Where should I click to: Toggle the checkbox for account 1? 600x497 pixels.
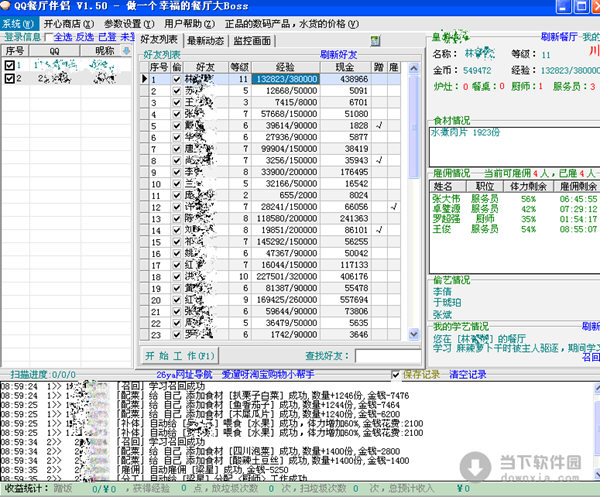click(x=10, y=65)
